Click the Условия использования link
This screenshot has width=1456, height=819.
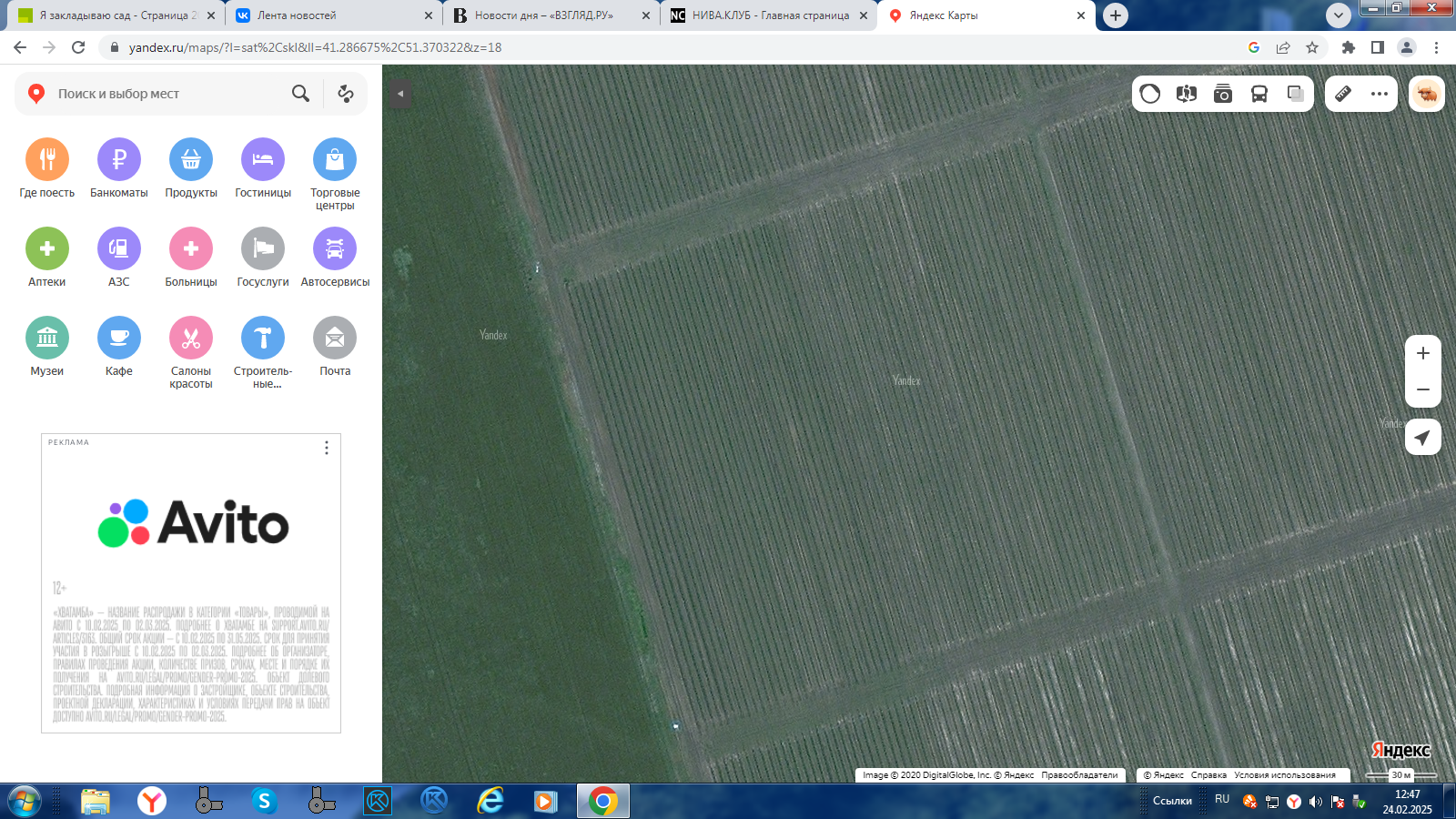click(1284, 775)
